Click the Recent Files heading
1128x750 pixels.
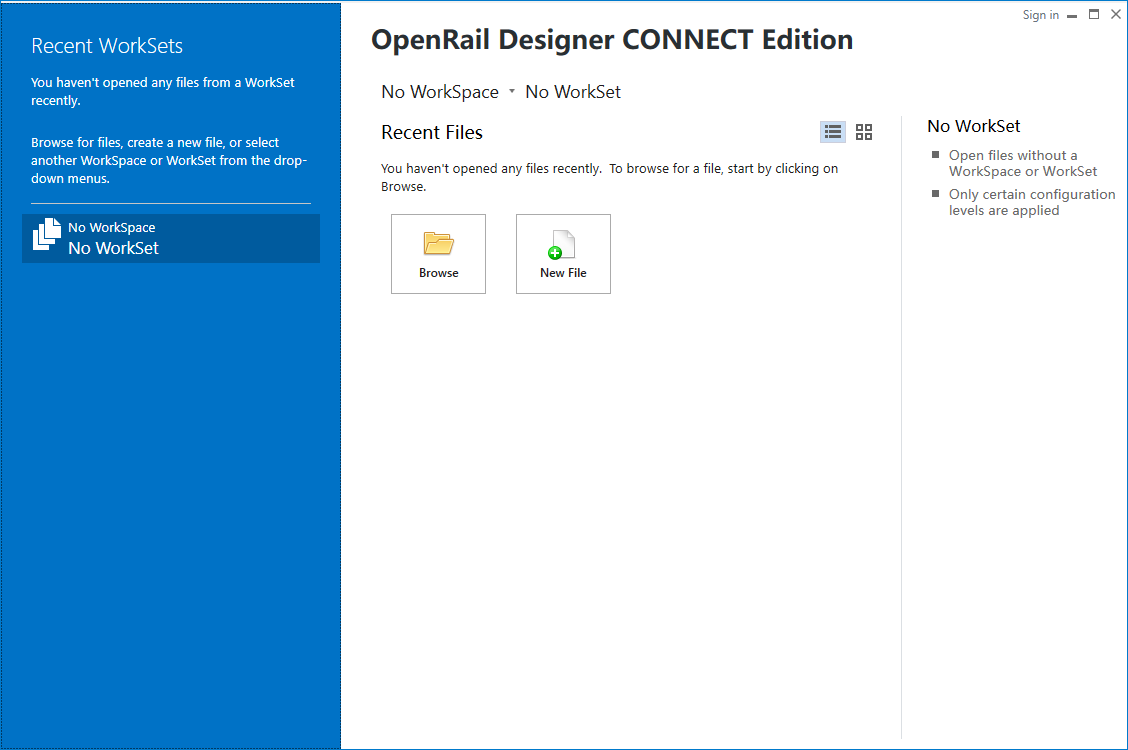(432, 132)
